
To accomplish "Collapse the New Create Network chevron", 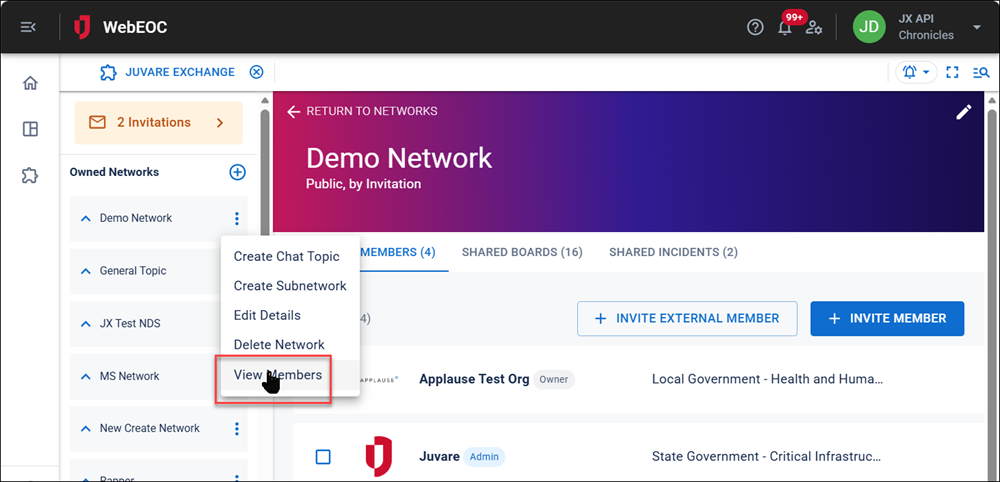I will (x=85, y=428).
